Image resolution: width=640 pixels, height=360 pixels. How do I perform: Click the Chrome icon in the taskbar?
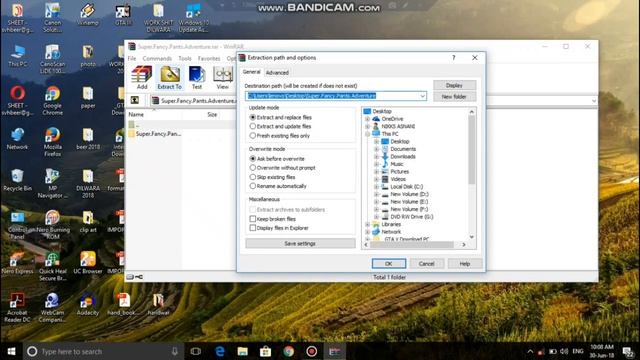point(289,351)
